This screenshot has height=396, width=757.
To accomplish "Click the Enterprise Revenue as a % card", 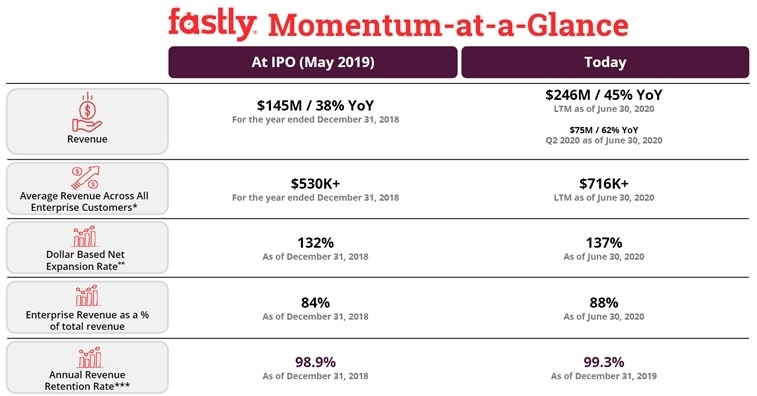I will click(87, 307).
